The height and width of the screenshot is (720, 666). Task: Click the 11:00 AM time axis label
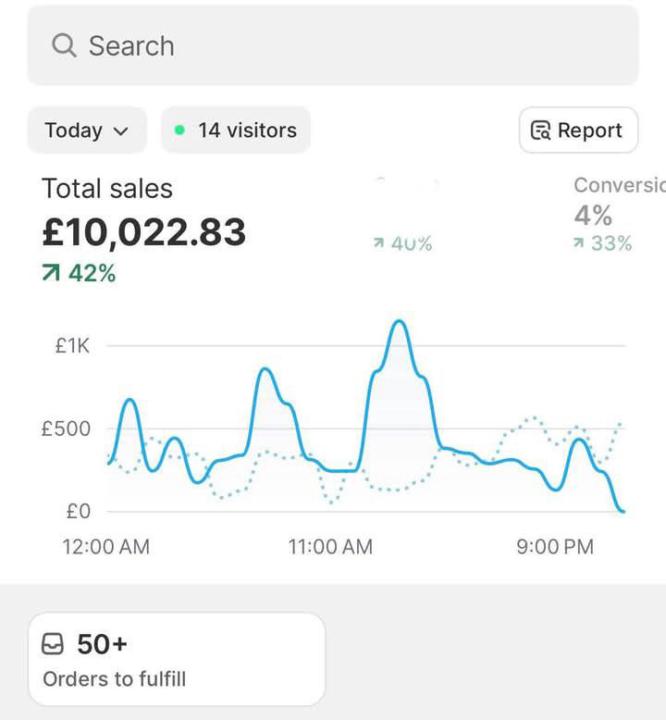[329, 547]
